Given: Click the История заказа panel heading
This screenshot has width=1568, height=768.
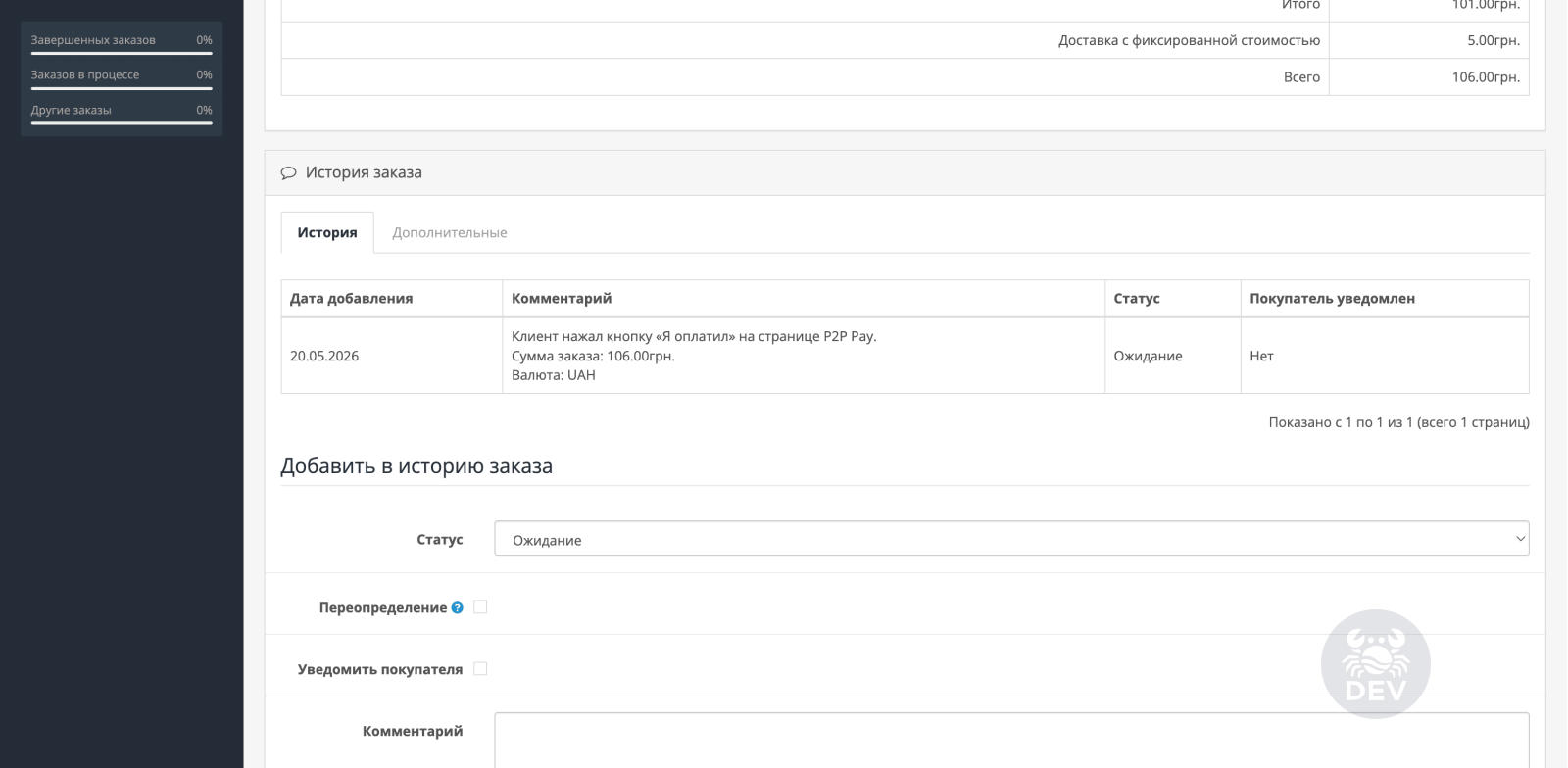Looking at the screenshot, I should click(364, 172).
